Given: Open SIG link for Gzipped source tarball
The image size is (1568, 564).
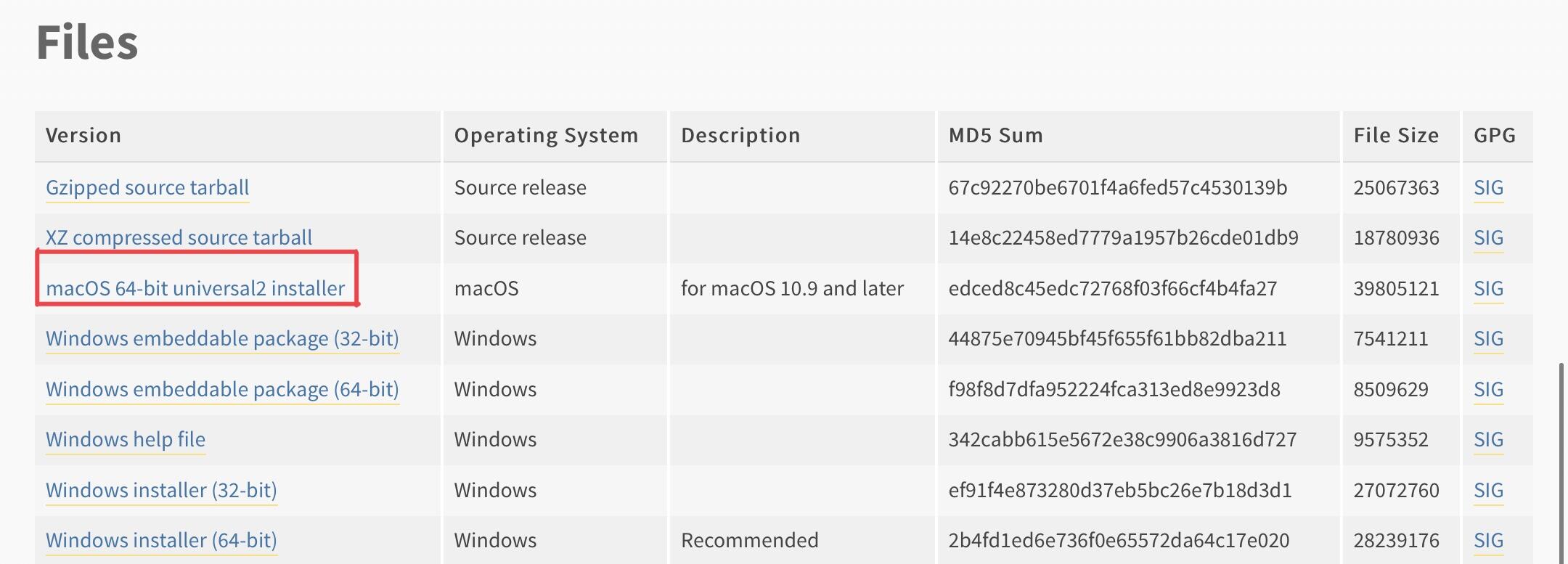Looking at the screenshot, I should coord(1488,187).
